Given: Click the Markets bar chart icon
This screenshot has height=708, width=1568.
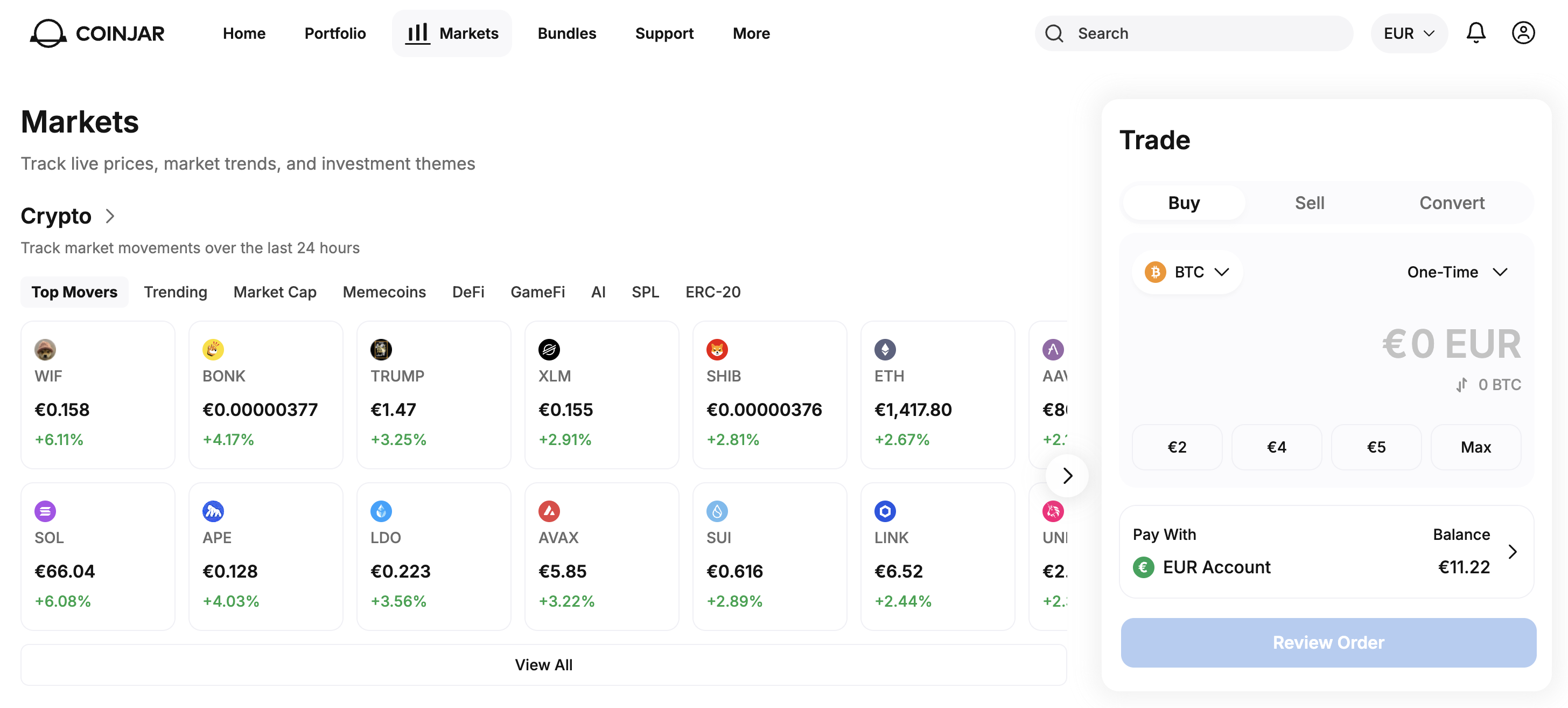Looking at the screenshot, I should [418, 33].
